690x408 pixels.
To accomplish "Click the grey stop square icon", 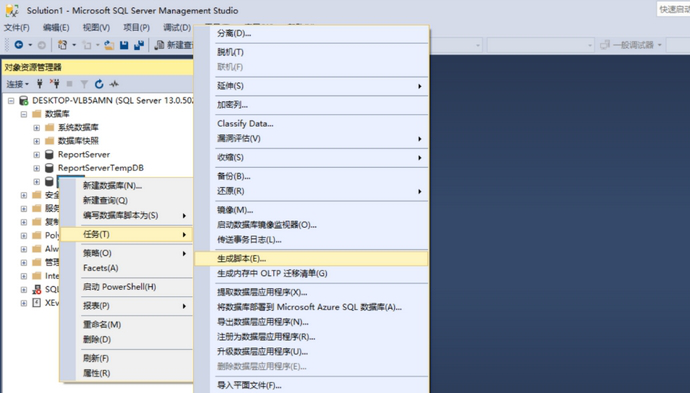I will [69, 84].
